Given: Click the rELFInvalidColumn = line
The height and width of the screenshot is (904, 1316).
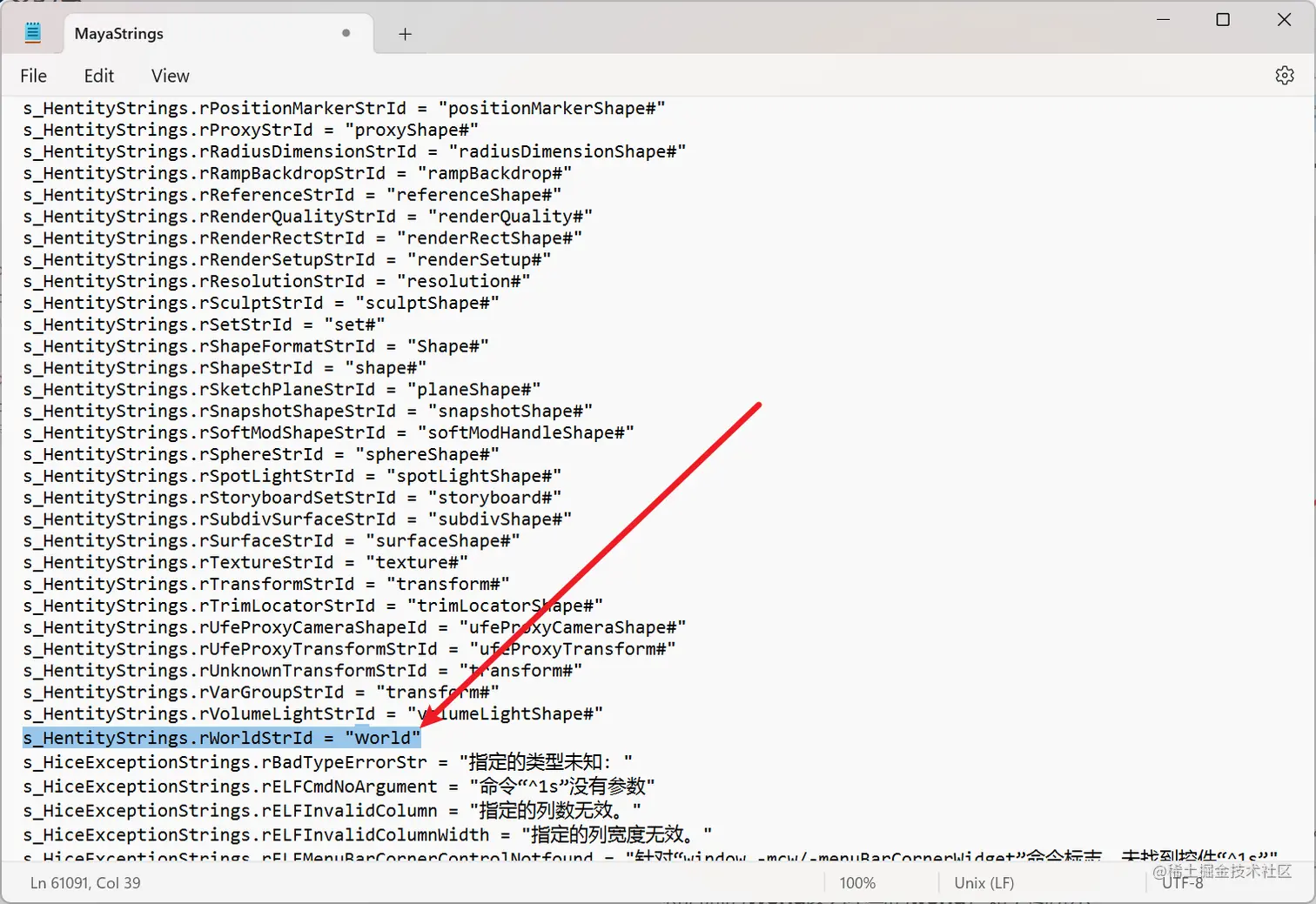Looking at the screenshot, I should click(332, 811).
